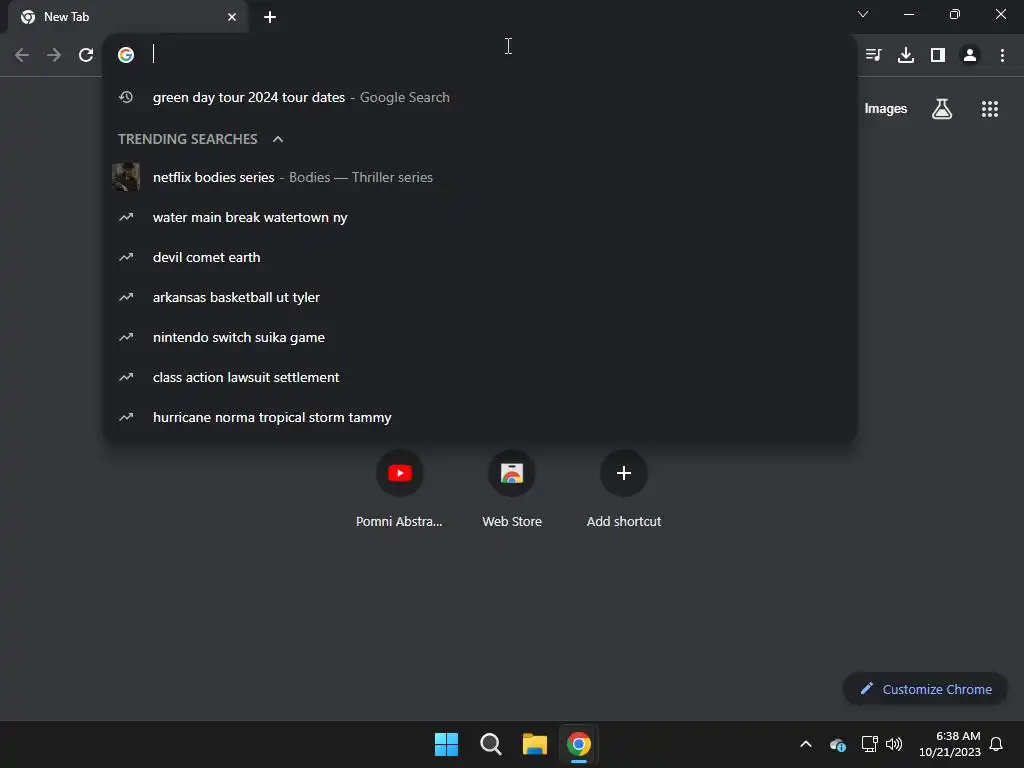Viewport: 1024px width, 768px height.
Task: Open network status tray icon
Action: pyautogui.click(x=869, y=744)
